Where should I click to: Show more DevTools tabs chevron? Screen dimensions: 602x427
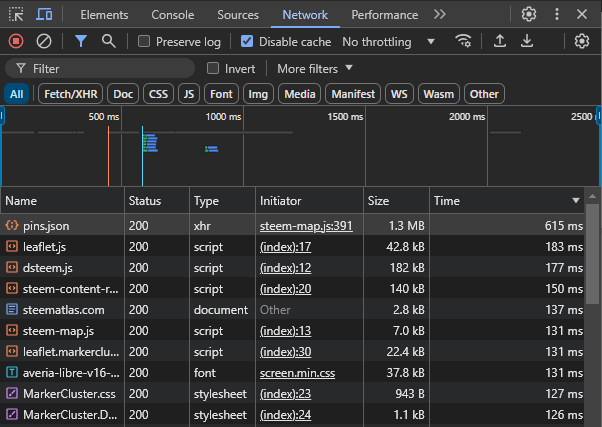[440, 15]
